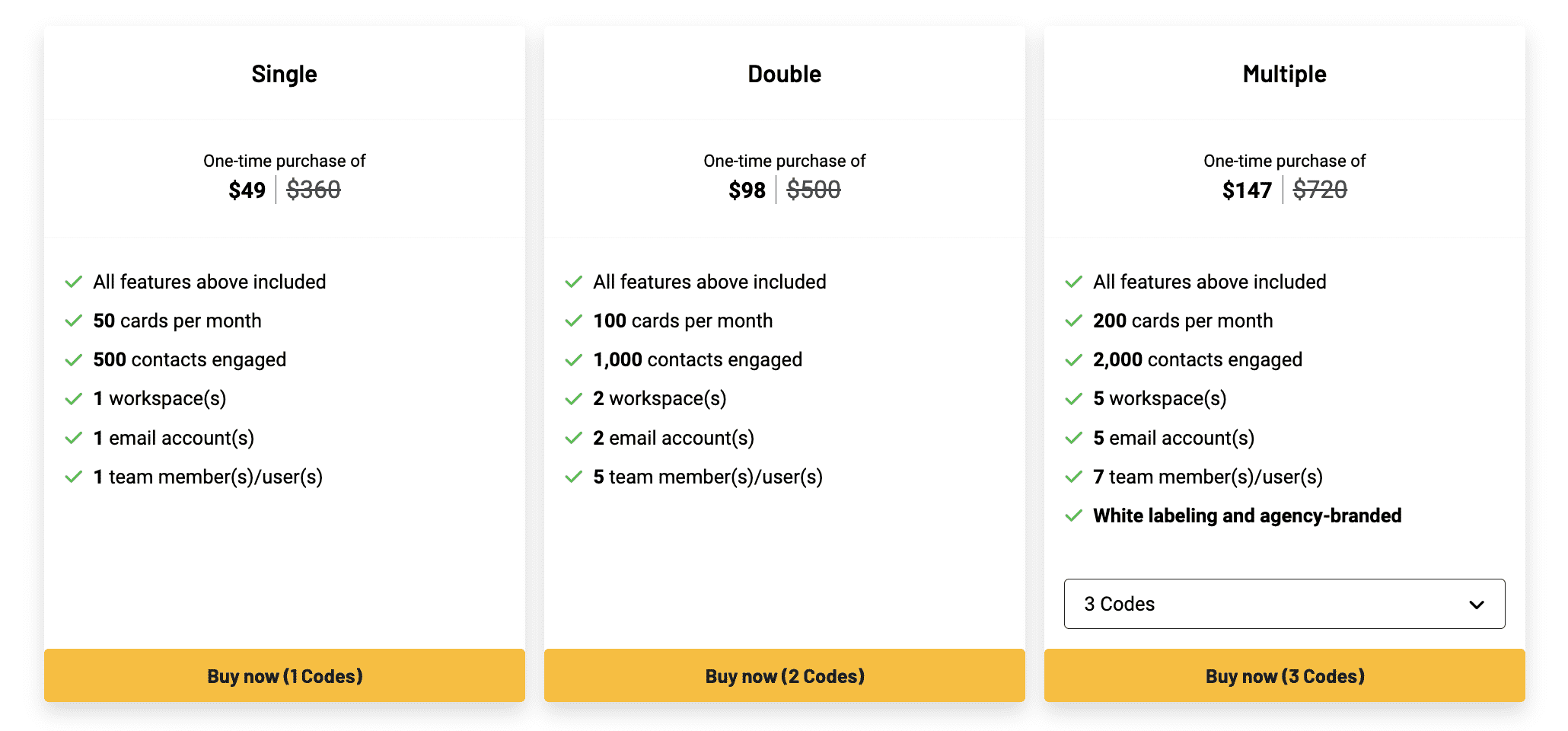
Task: Click checkmark beside 50 cards per month
Action: (x=74, y=321)
